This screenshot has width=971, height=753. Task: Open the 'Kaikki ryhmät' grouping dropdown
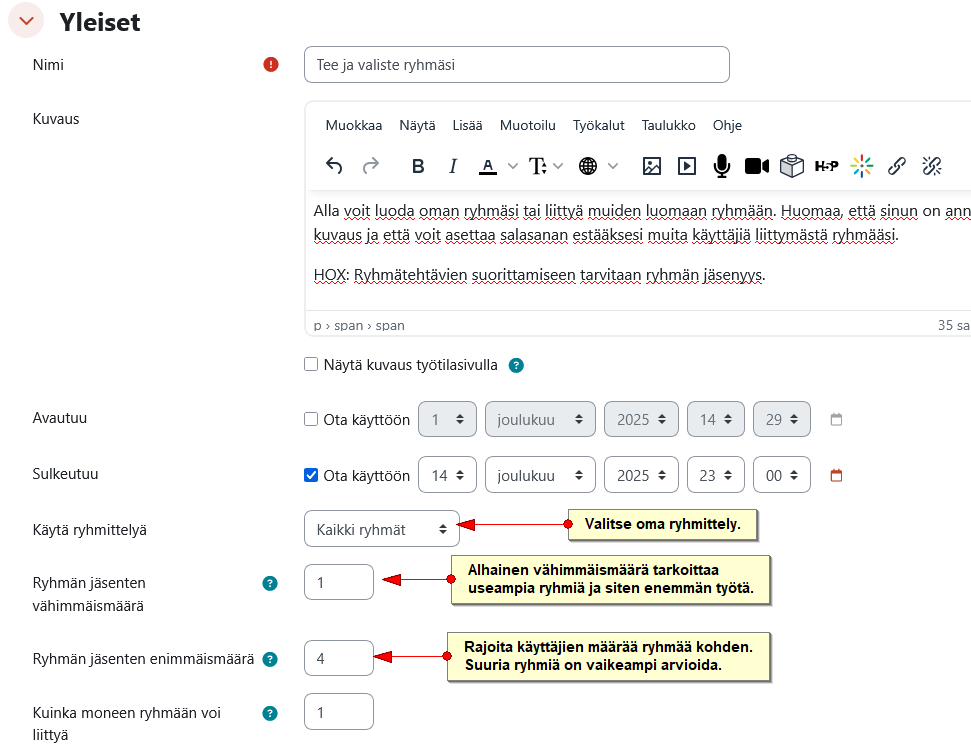381,529
